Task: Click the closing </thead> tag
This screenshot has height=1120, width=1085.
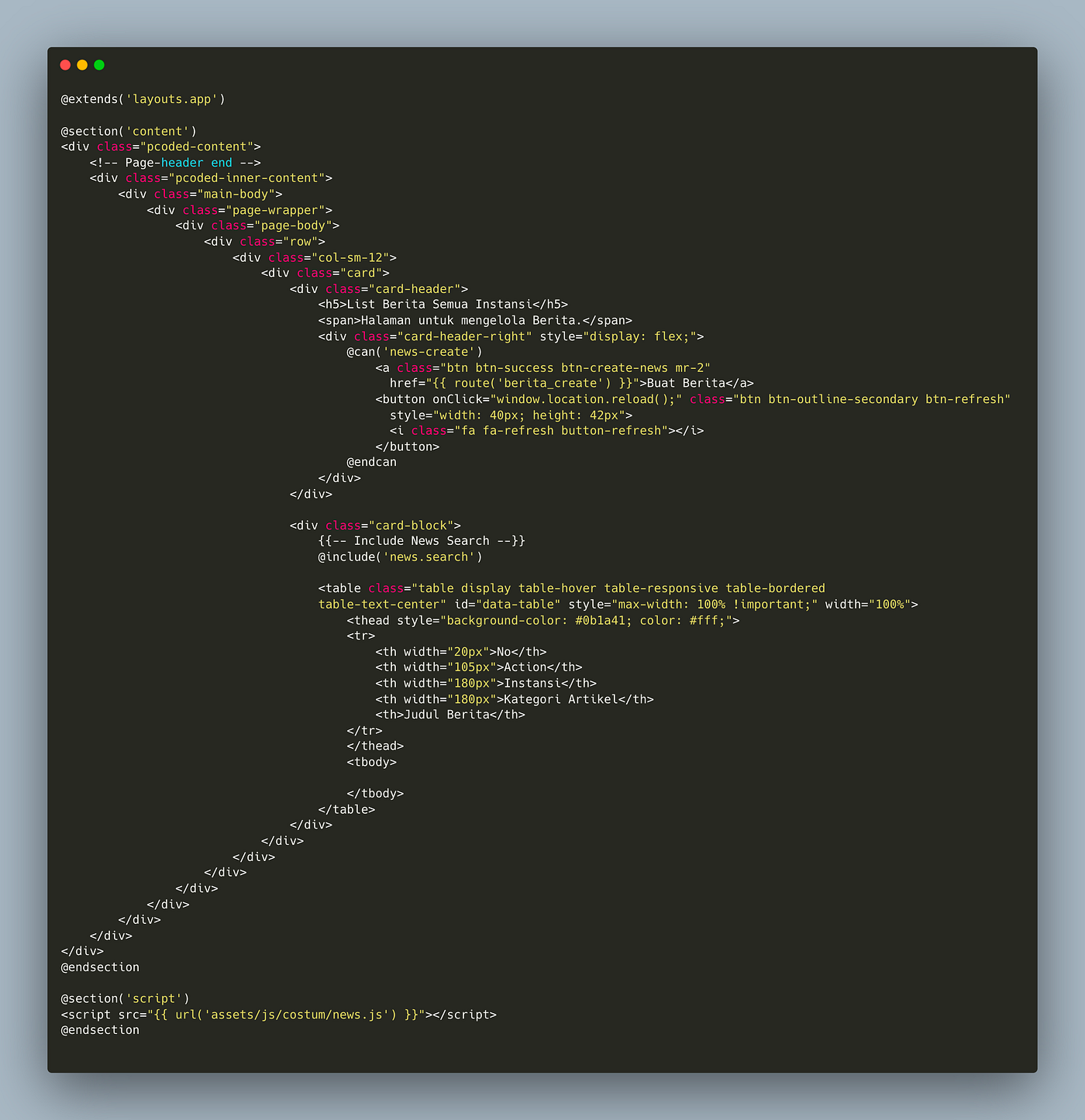Action: coord(375,746)
